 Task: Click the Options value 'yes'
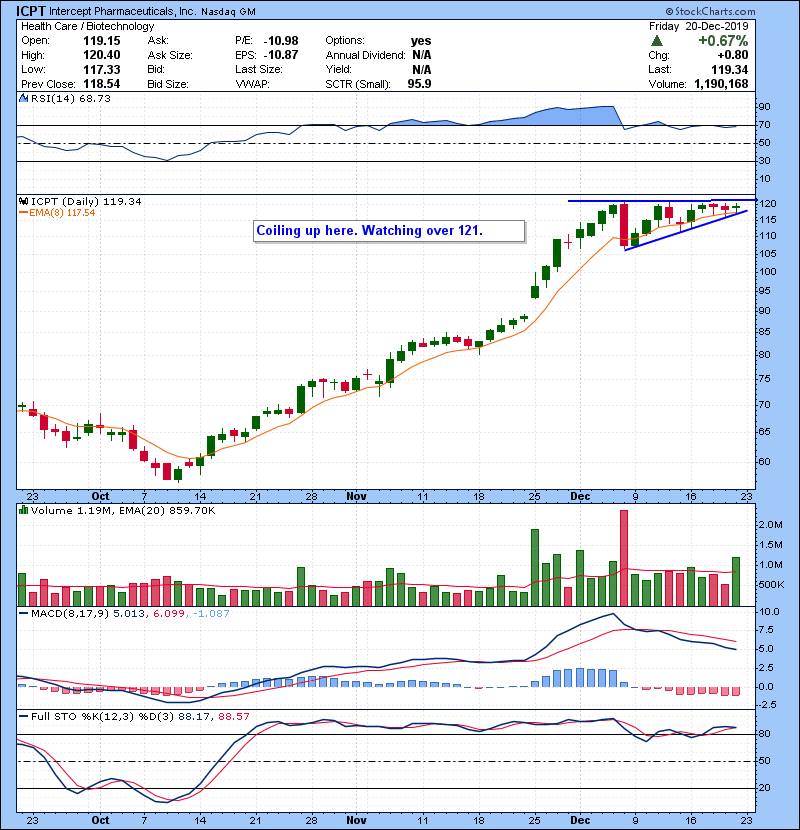(x=421, y=41)
